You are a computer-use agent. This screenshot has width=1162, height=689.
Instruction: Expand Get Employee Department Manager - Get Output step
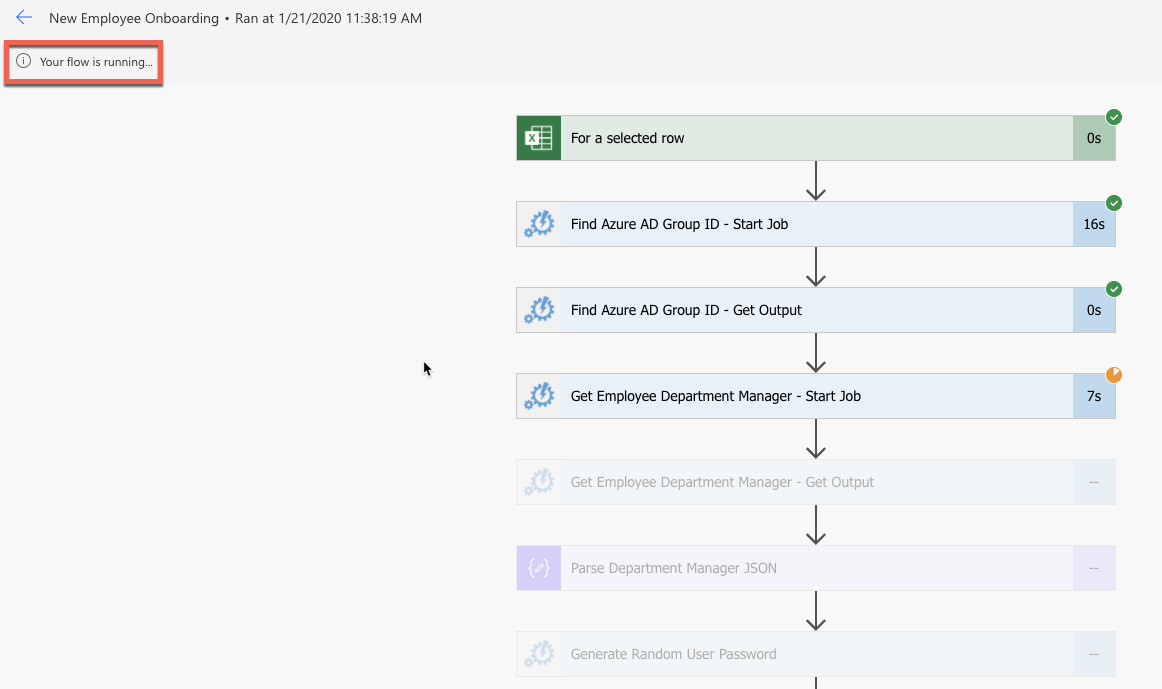tap(816, 482)
